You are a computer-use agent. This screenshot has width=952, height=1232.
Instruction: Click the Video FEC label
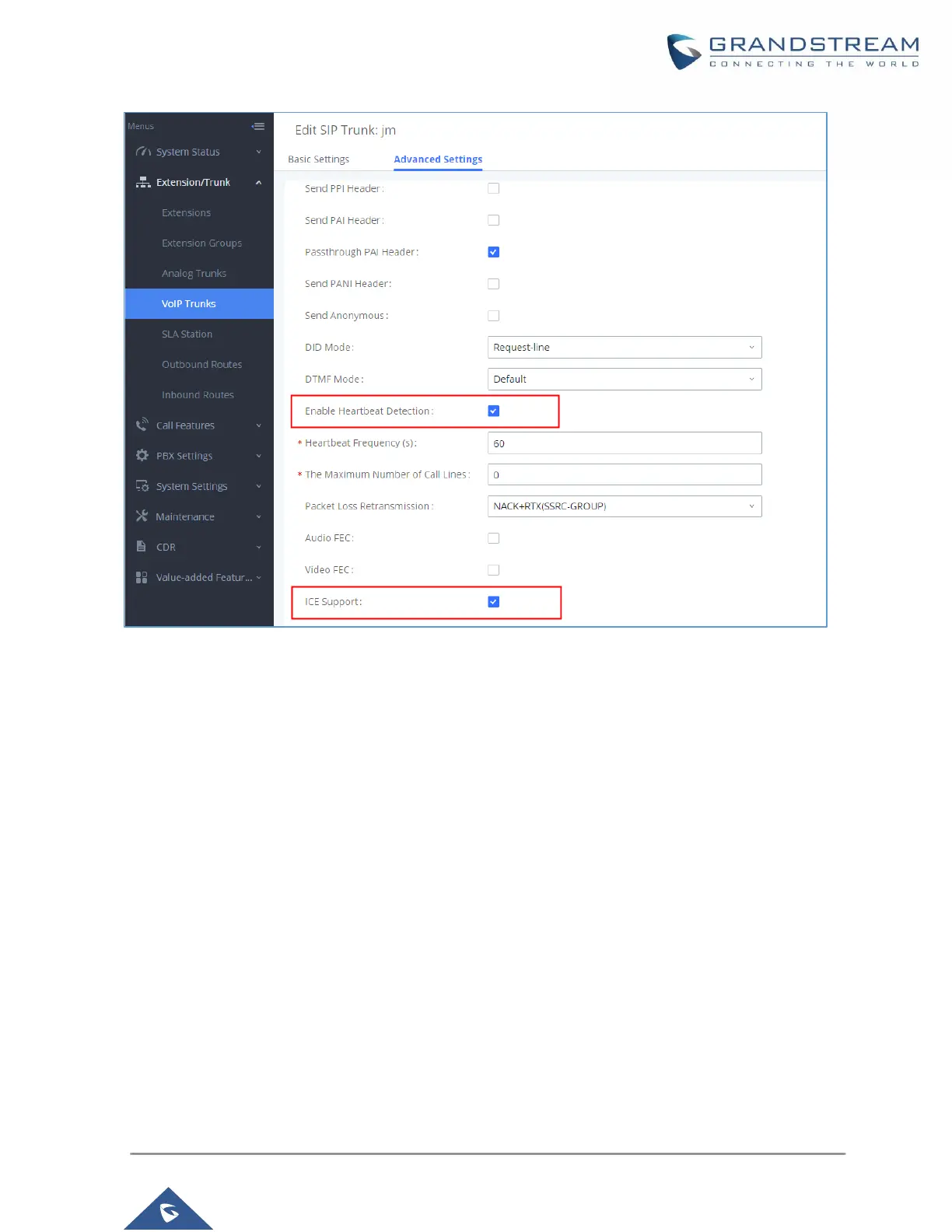pyautogui.click(x=329, y=570)
